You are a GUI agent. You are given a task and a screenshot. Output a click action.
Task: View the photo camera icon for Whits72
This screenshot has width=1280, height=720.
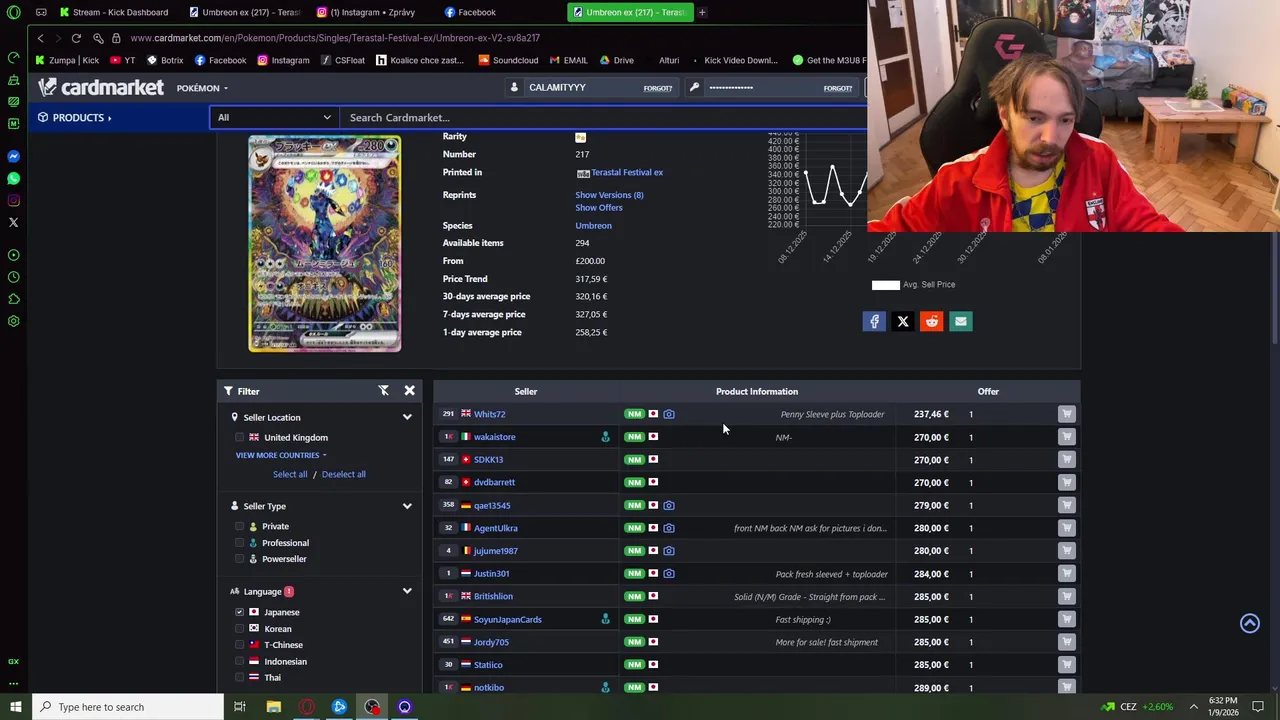pos(669,414)
